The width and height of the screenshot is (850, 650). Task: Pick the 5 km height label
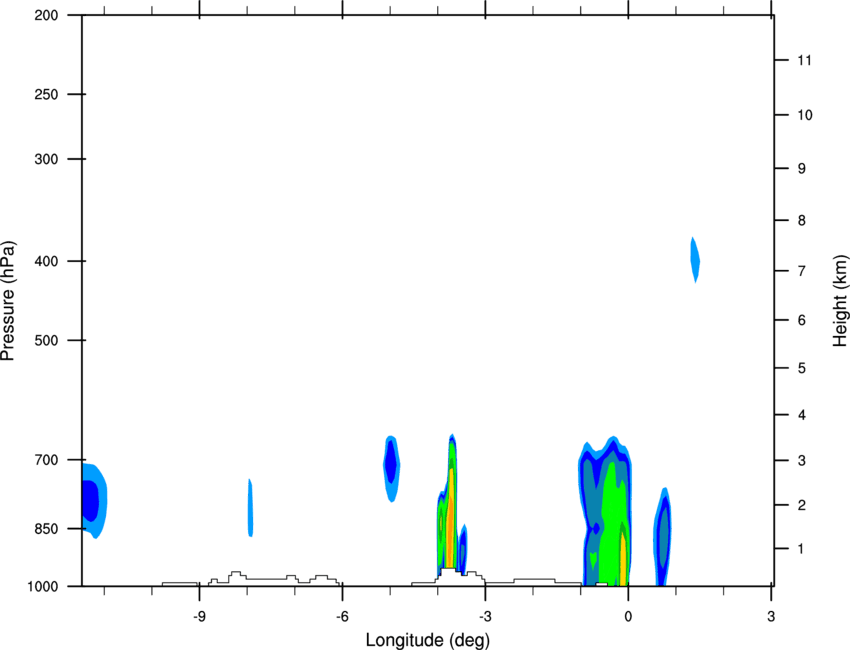click(x=802, y=369)
